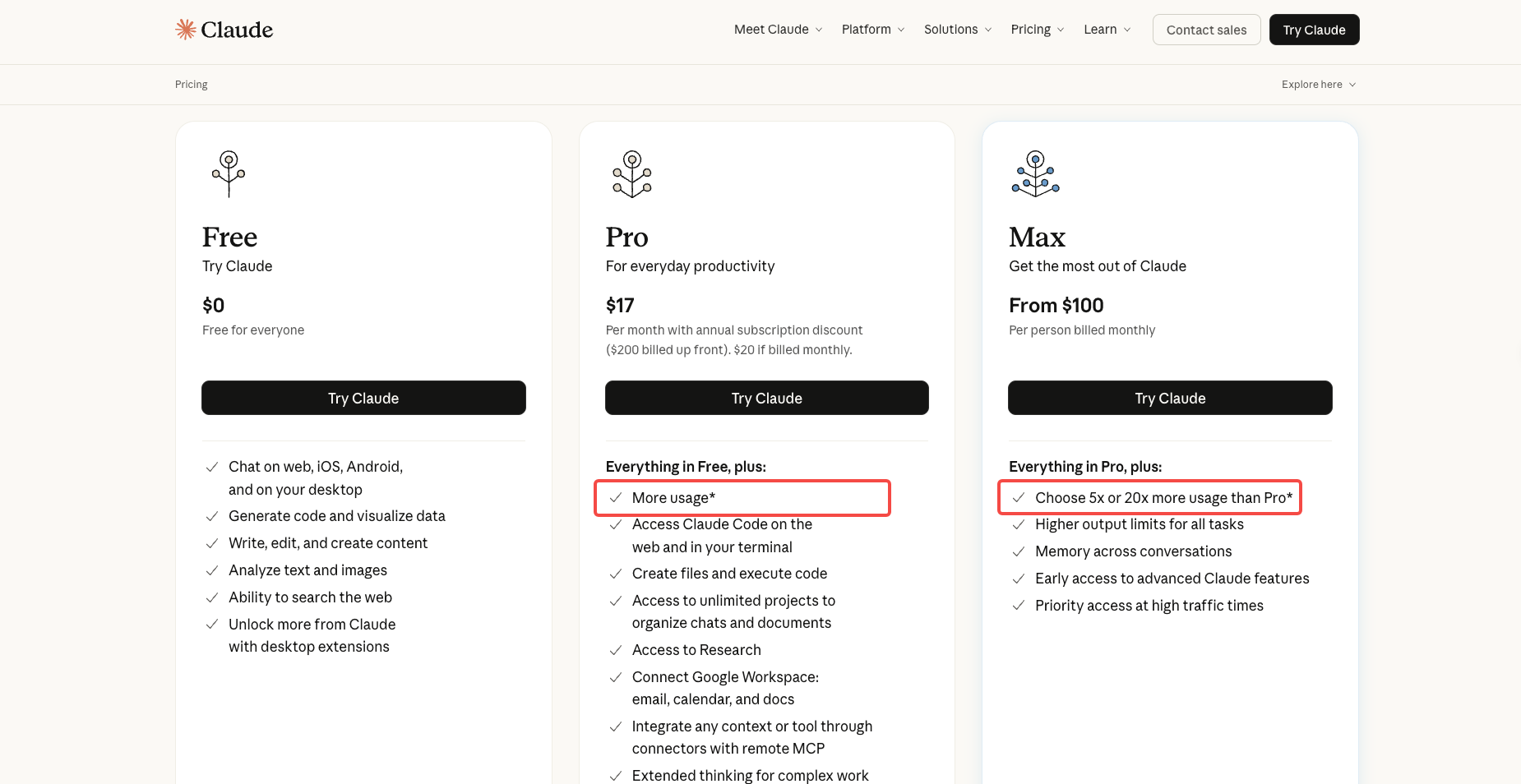Click 'Priority access at high traffic times'
Viewport: 1521px width, 784px height.
(1149, 606)
